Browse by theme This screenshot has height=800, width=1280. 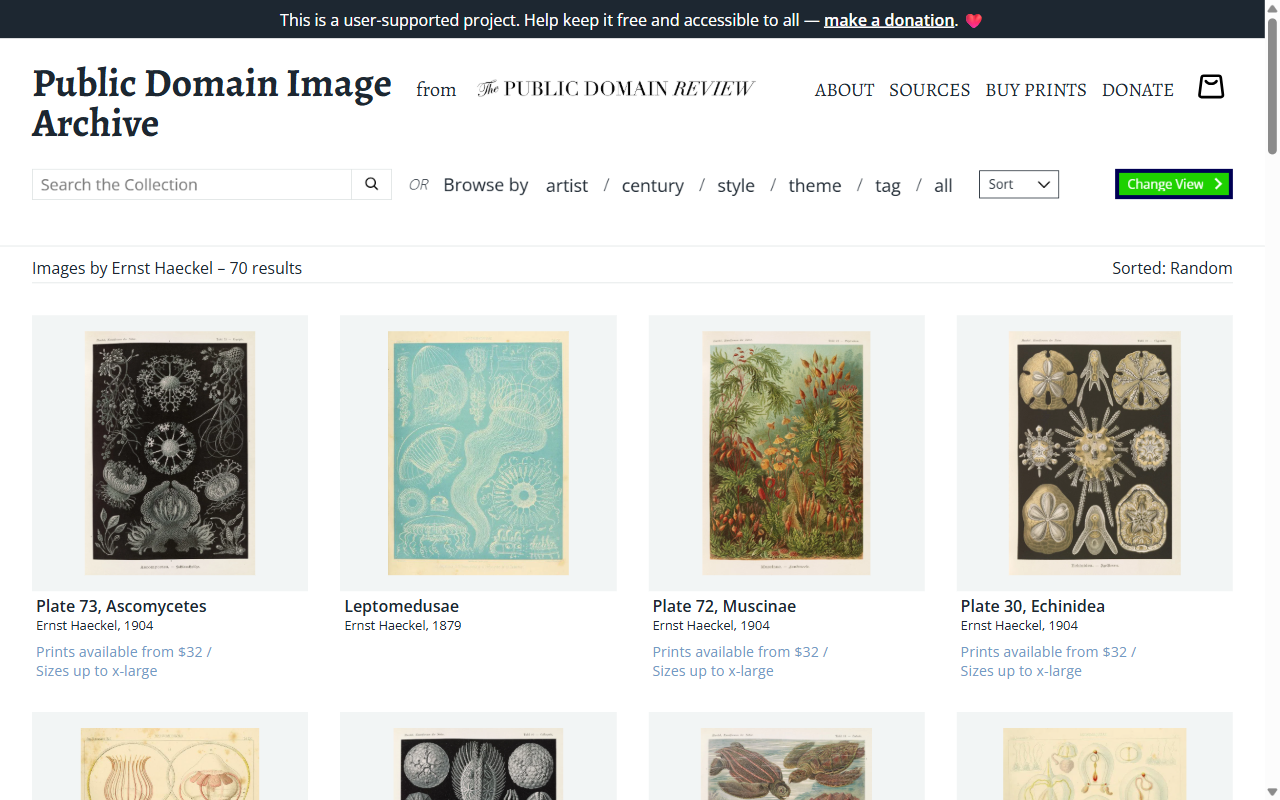pyautogui.click(x=815, y=186)
